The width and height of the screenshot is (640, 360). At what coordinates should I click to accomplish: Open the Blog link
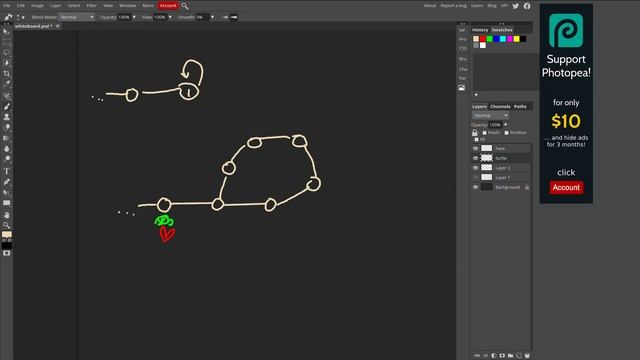[x=492, y=6]
